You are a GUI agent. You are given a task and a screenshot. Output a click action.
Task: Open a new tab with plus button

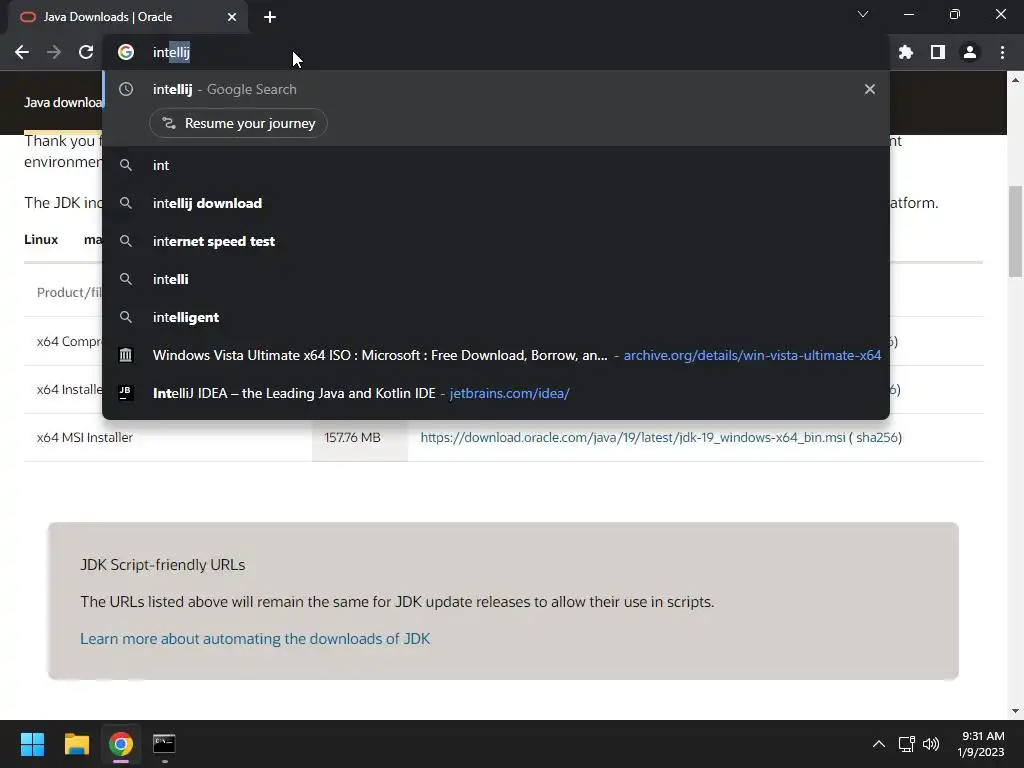pos(270,17)
